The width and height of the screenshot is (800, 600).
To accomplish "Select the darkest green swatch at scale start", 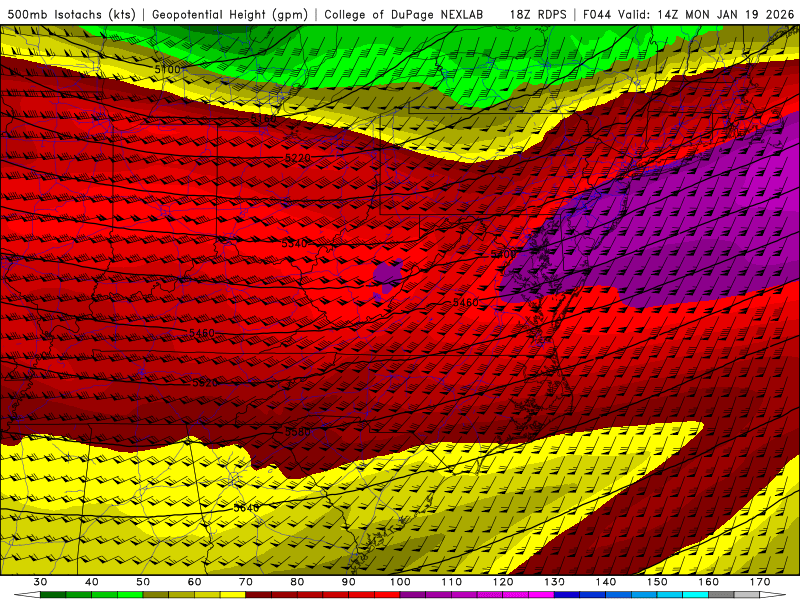I will pos(53,594).
